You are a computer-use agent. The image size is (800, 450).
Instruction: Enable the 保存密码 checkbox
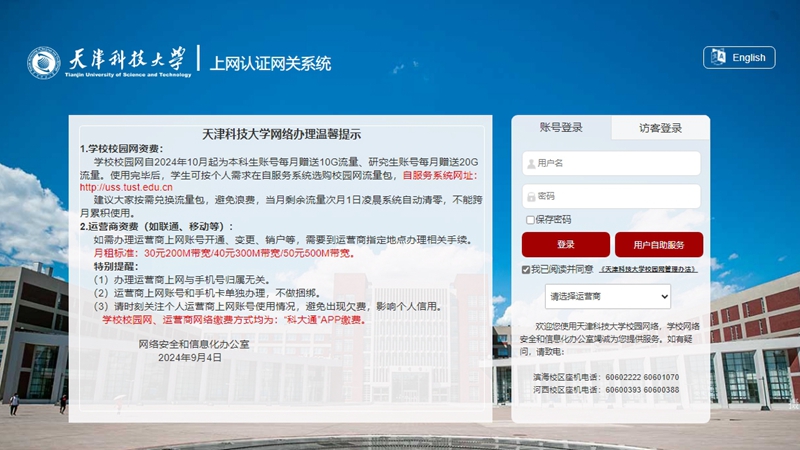(x=530, y=220)
